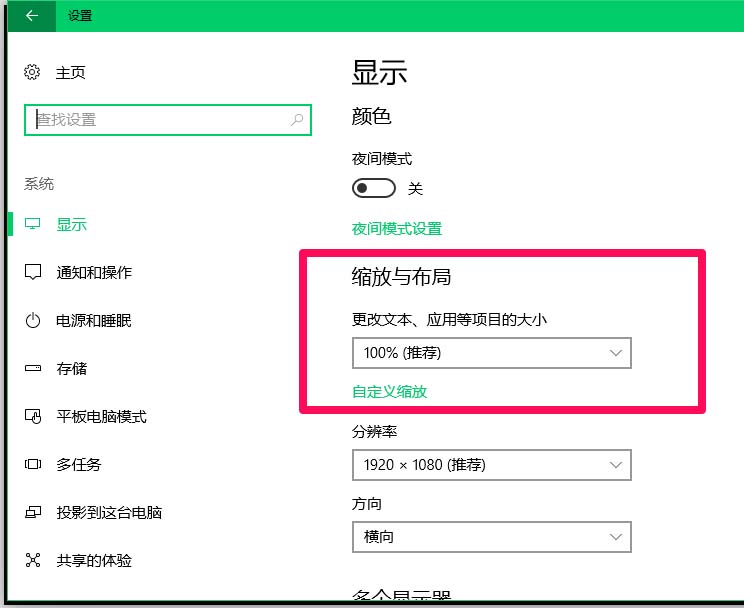
Task: Click the monitor icon beside 显示
Action: point(33,225)
